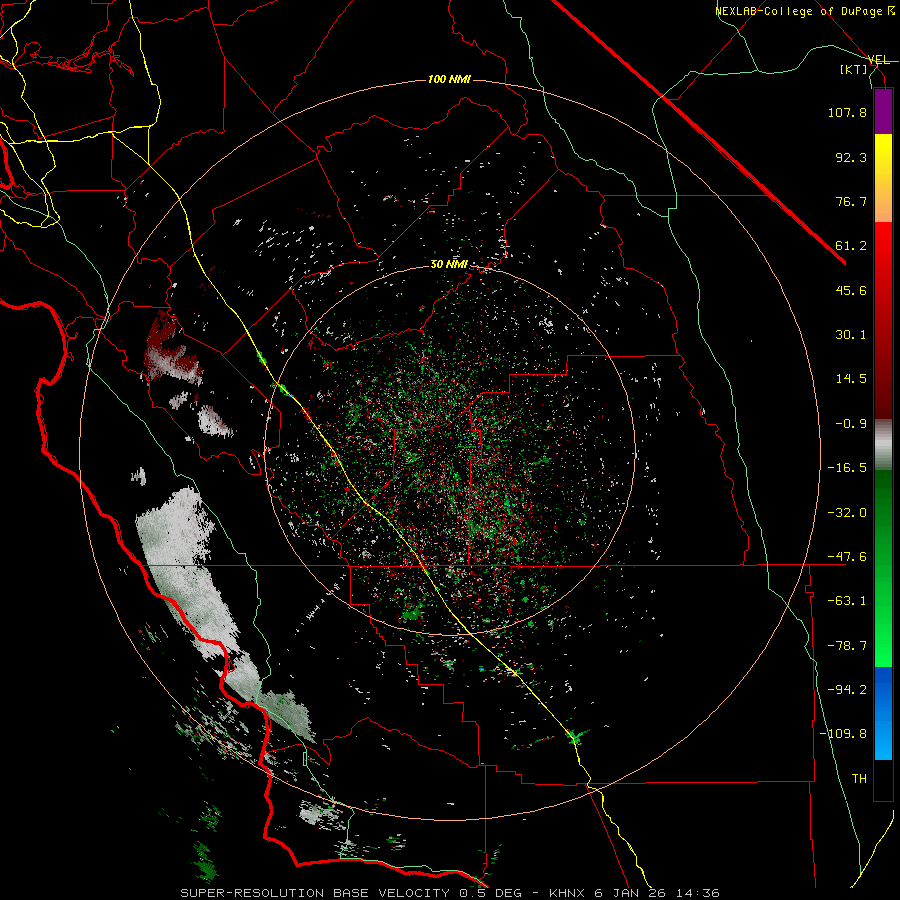Select the -109.8 legend value
The image size is (900, 900).
click(x=844, y=734)
